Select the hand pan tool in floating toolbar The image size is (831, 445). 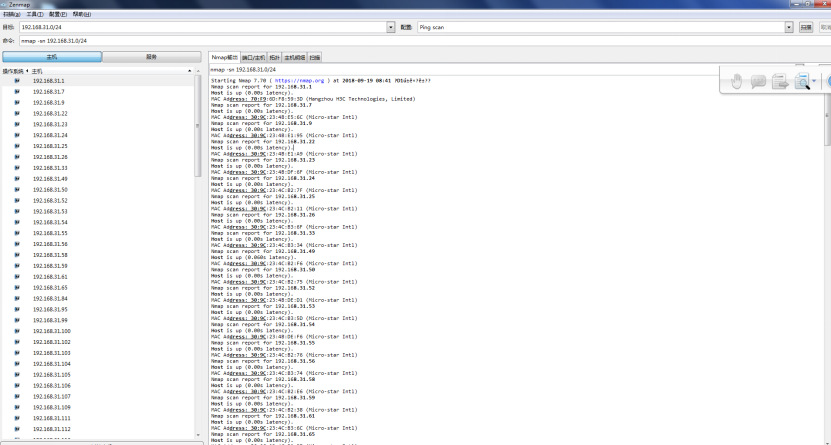pos(736,82)
